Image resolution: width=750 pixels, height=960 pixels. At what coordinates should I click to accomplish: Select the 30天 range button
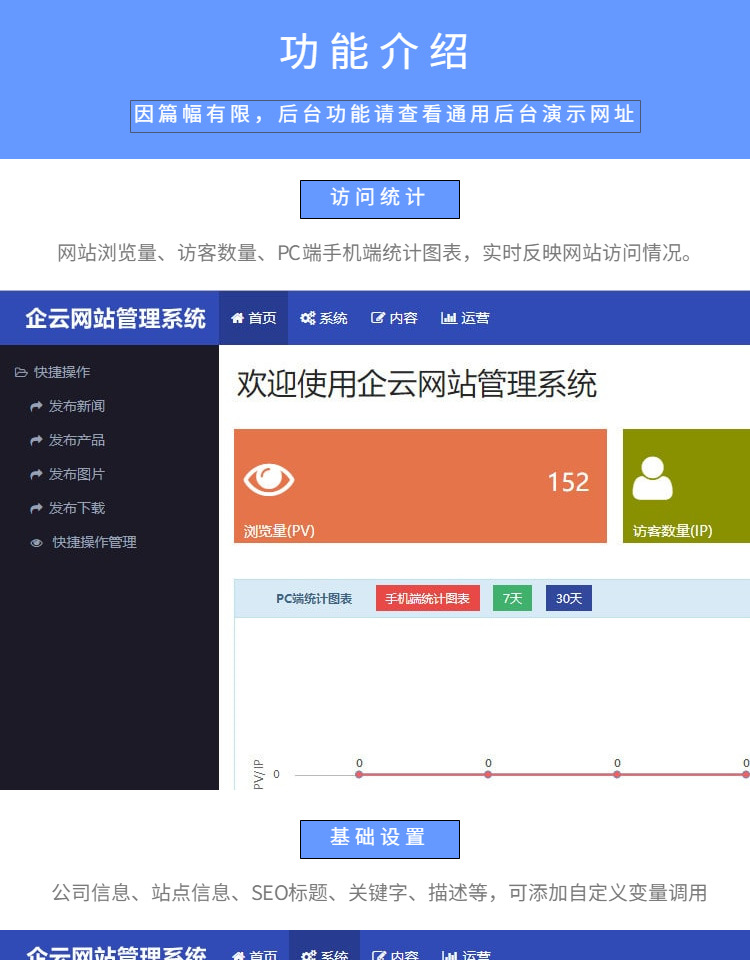569,598
